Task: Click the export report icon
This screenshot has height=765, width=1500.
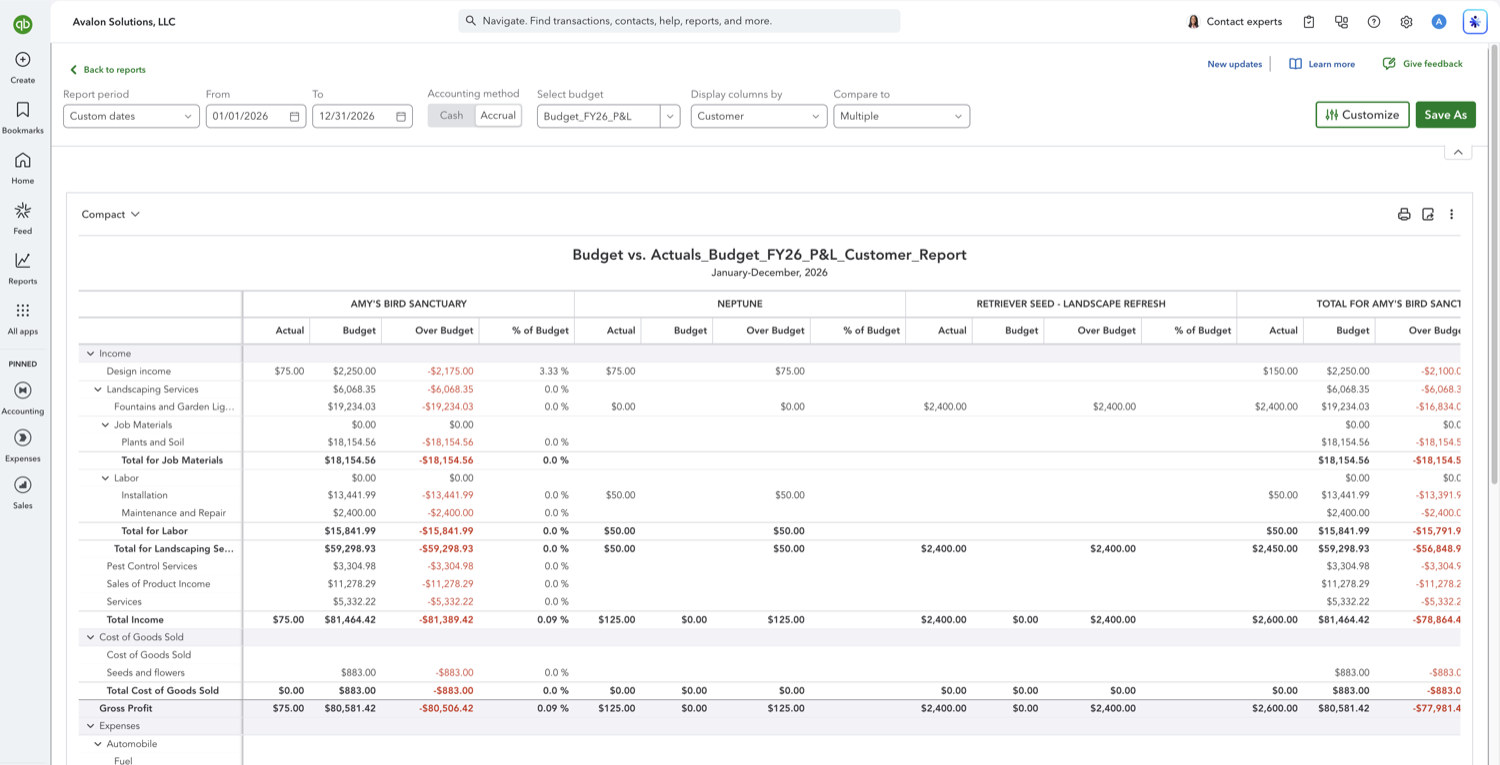Action: (x=1428, y=214)
